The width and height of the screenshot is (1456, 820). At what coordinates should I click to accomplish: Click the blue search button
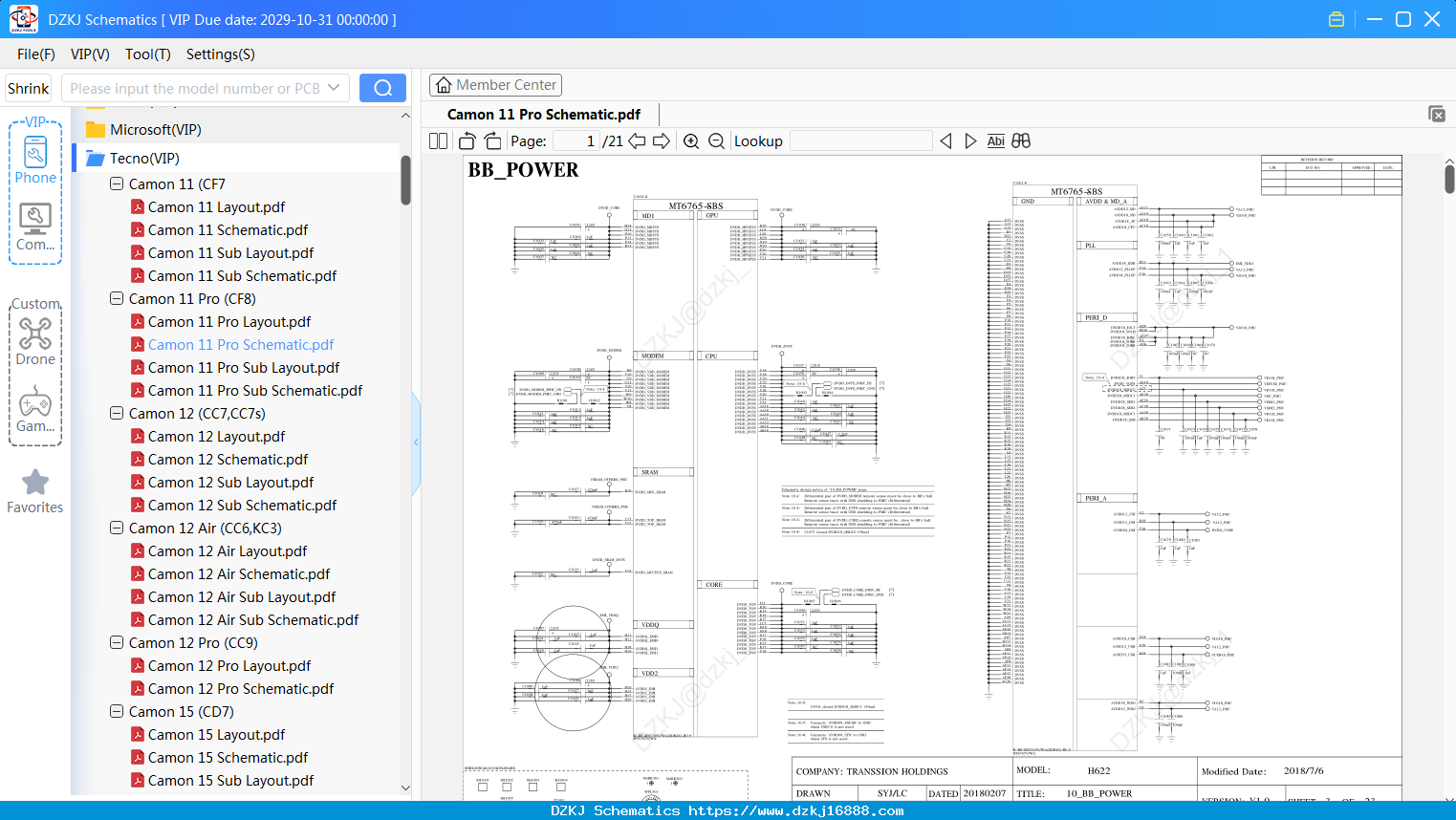(382, 88)
